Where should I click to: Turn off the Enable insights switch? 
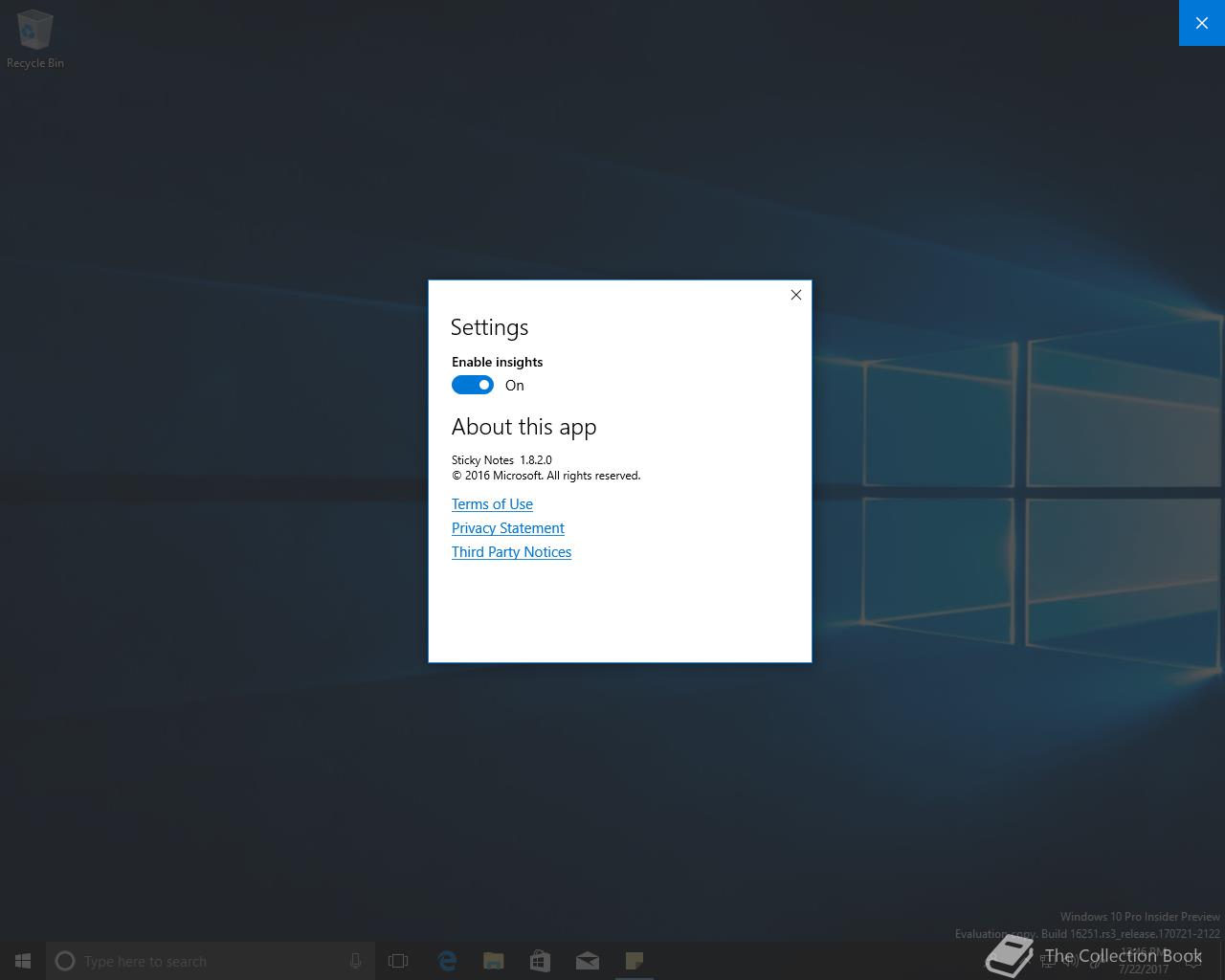[473, 385]
